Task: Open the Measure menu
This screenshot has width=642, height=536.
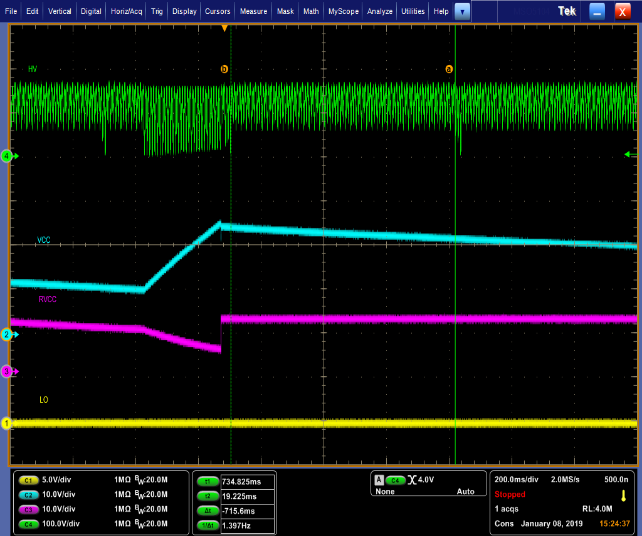Action: [x=253, y=10]
